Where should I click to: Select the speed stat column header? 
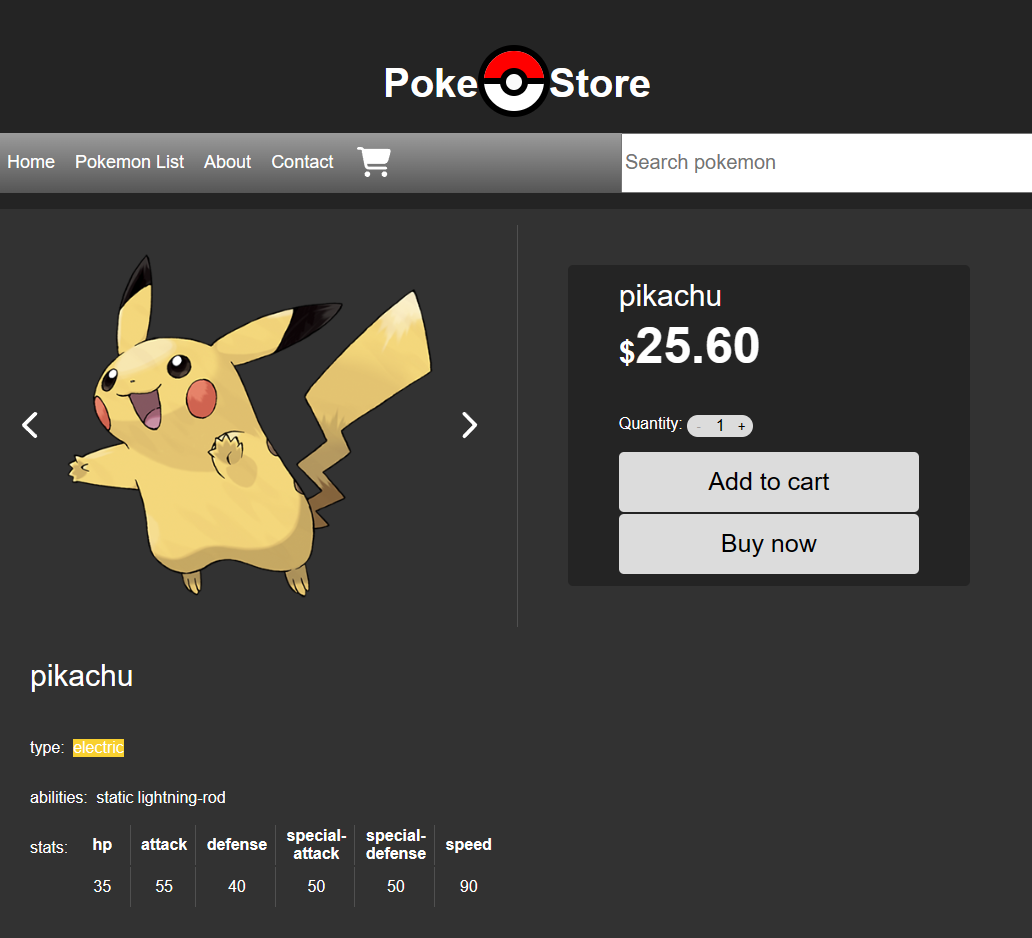point(469,845)
